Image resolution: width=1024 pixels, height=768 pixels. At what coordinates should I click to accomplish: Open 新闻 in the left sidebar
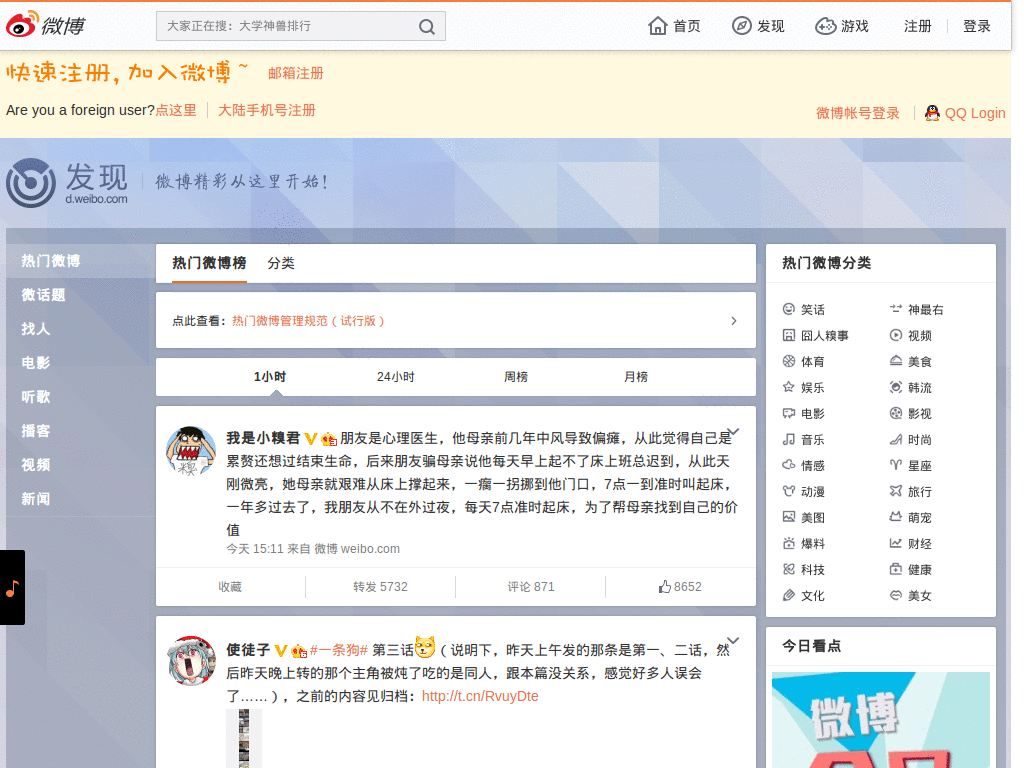click(35, 499)
